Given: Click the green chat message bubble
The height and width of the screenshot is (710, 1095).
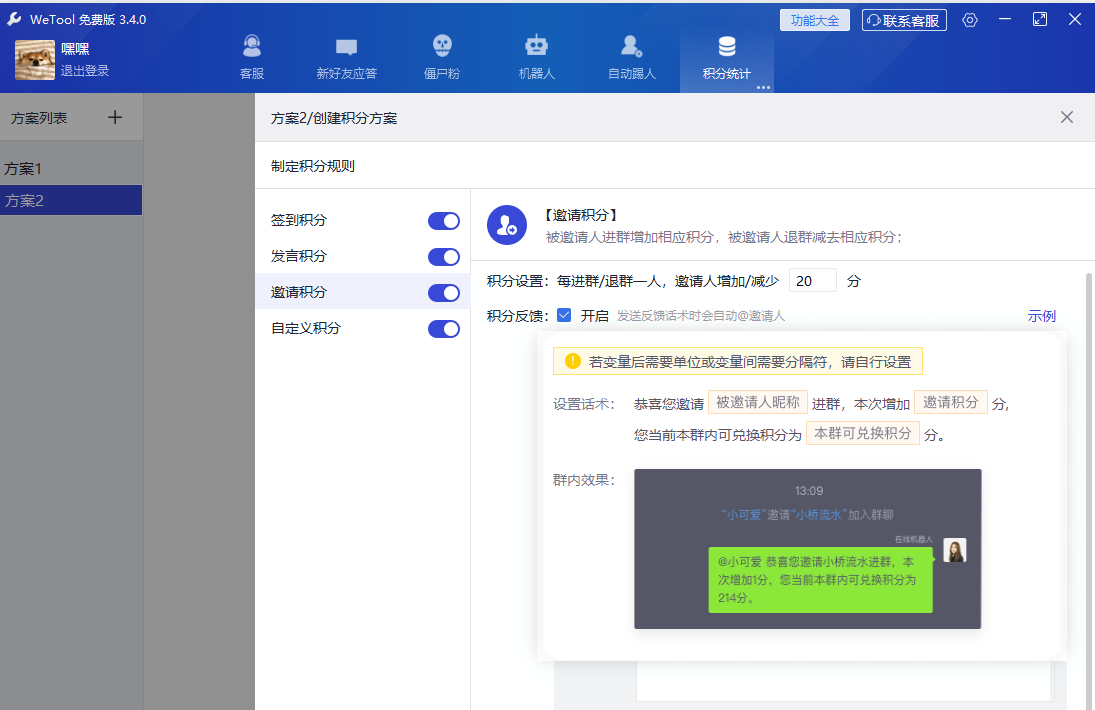Looking at the screenshot, I should 821,579.
